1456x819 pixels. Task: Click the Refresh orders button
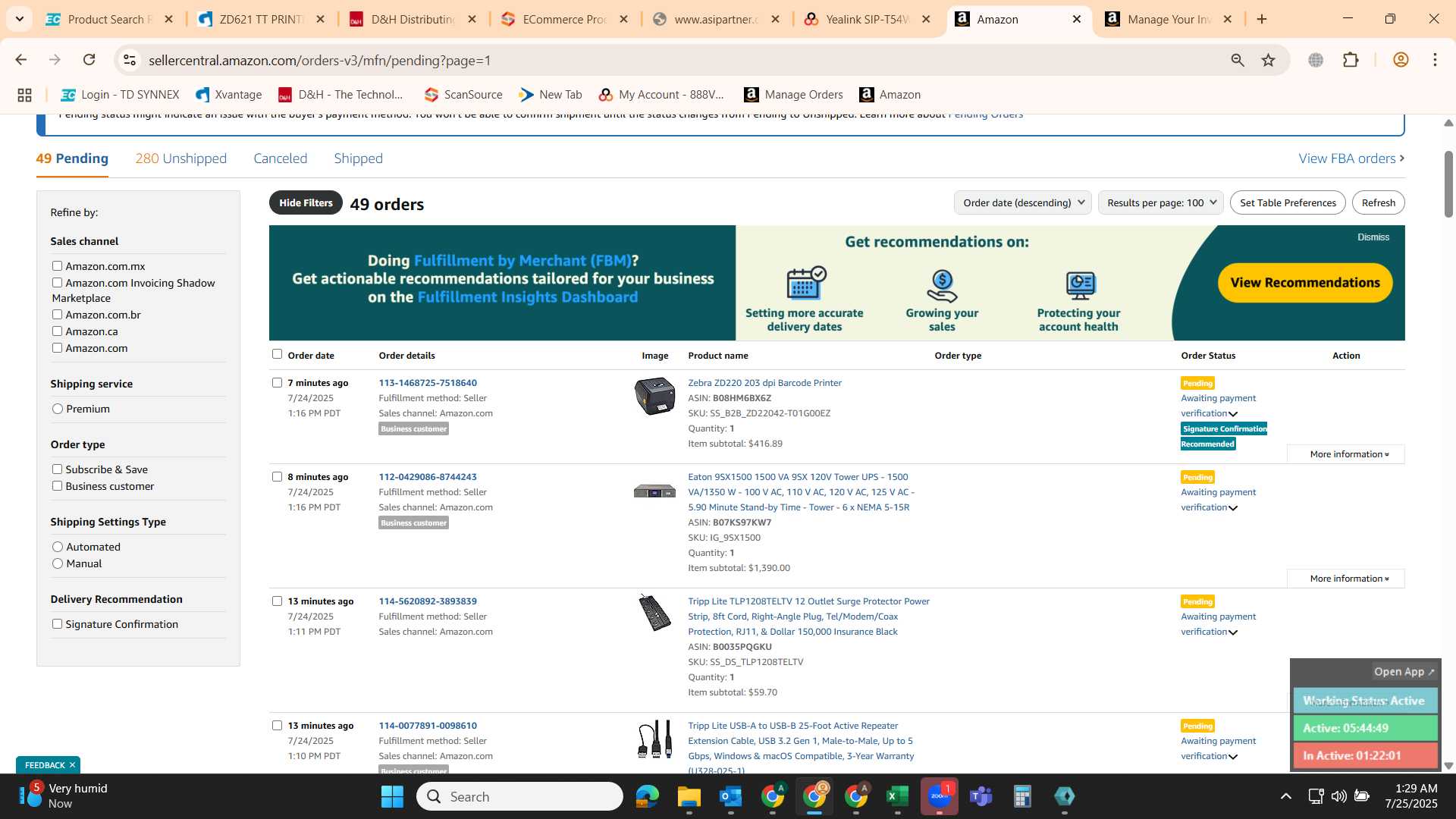tap(1378, 202)
